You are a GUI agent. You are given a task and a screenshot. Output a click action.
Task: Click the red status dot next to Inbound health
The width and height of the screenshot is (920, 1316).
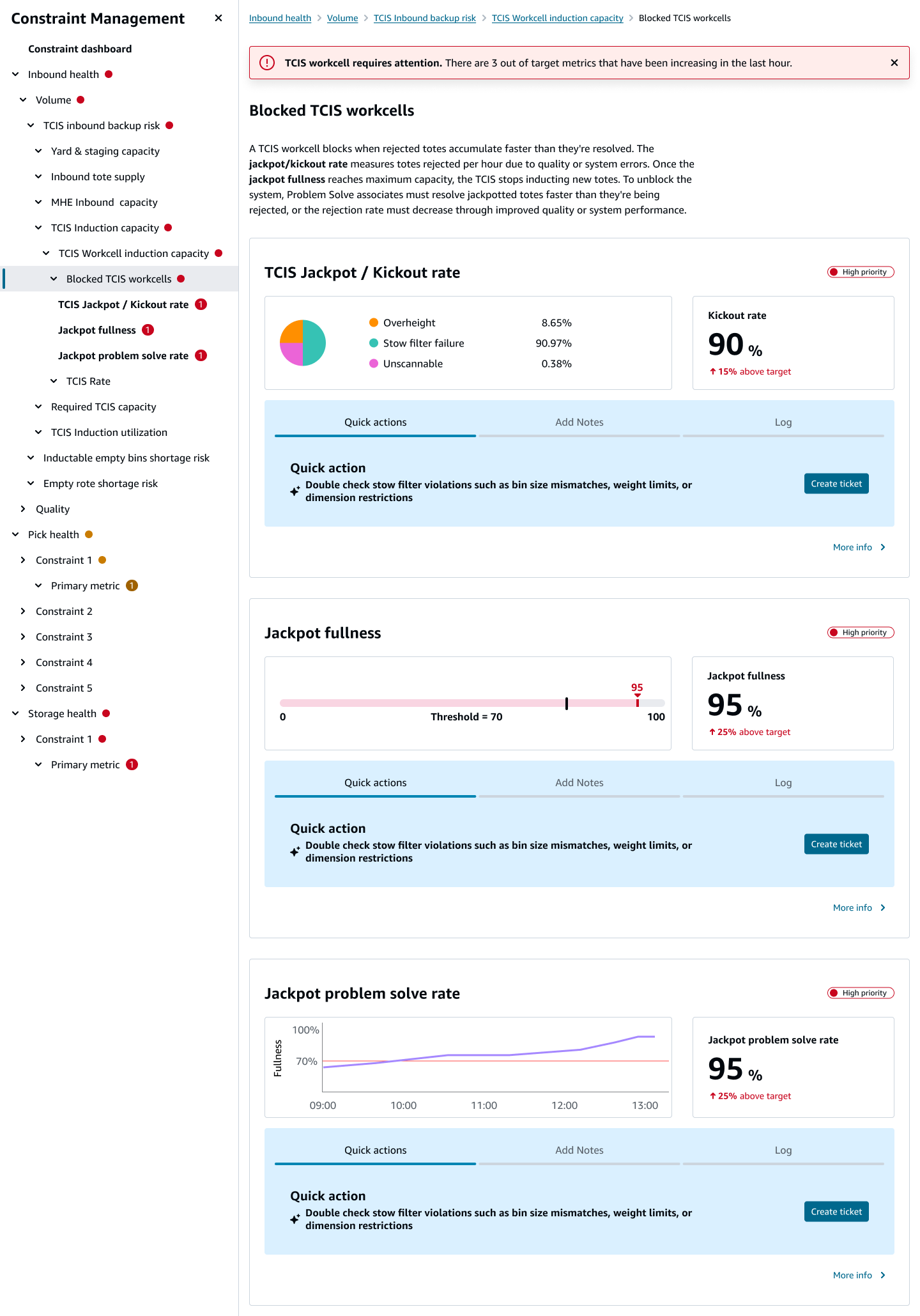click(x=109, y=74)
